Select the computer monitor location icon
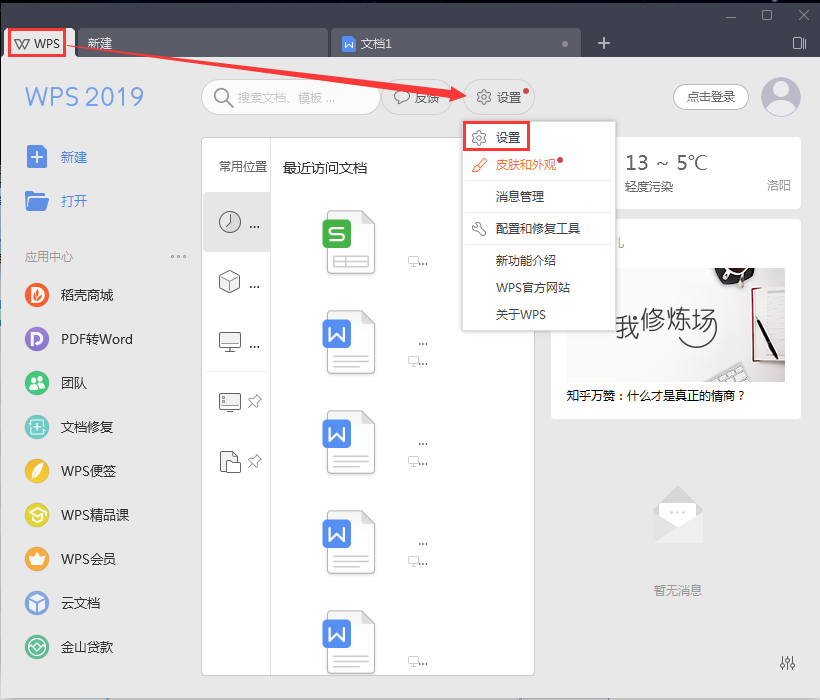The width and height of the screenshot is (820, 700). (x=230, y=342)
